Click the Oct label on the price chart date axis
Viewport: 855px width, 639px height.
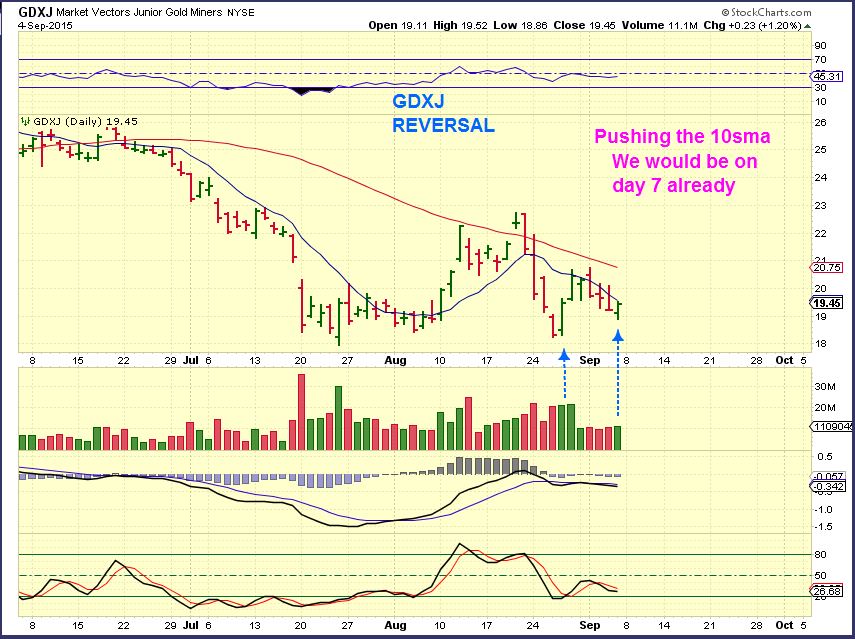click(x=784, y=360)
